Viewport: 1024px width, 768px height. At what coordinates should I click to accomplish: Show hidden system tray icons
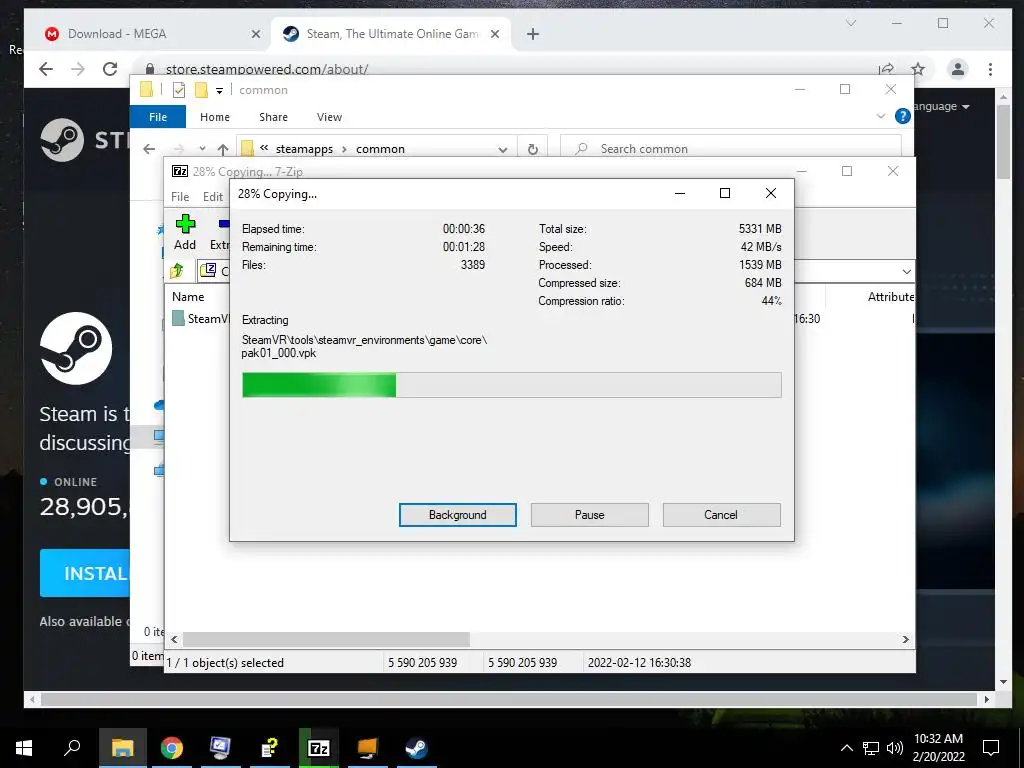click(846, 748)
